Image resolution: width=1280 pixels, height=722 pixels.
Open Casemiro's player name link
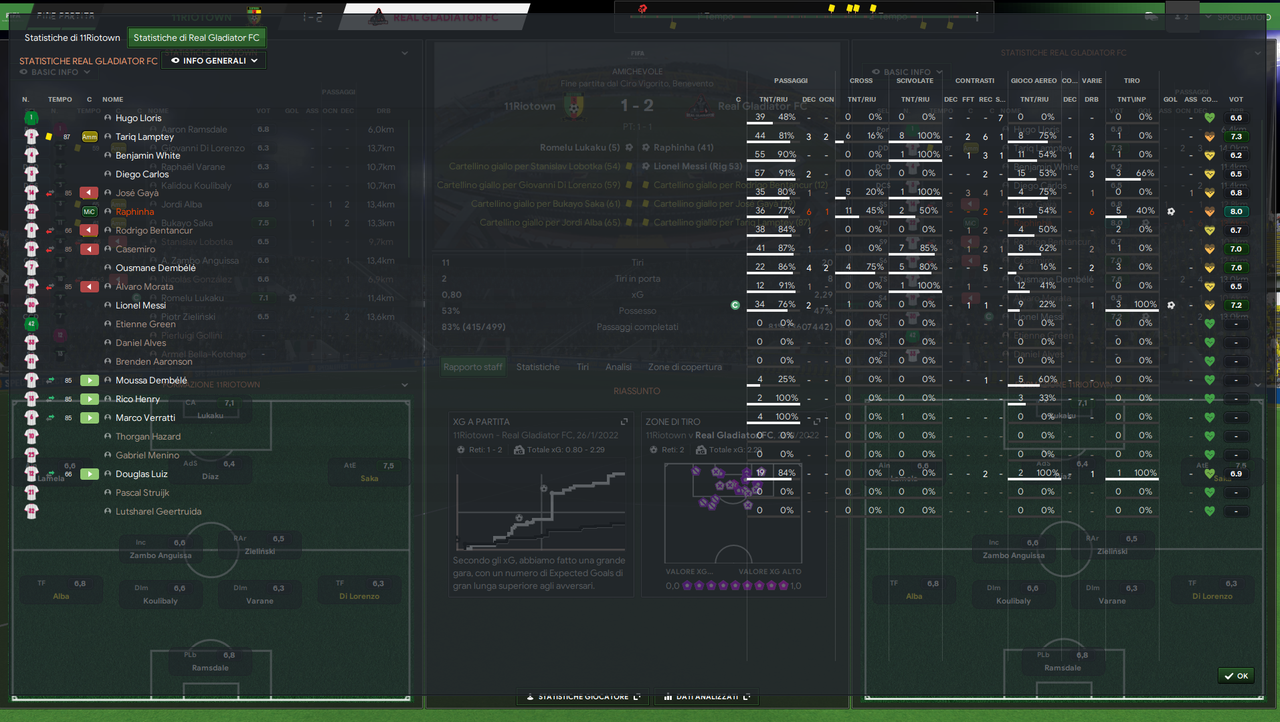135,249
